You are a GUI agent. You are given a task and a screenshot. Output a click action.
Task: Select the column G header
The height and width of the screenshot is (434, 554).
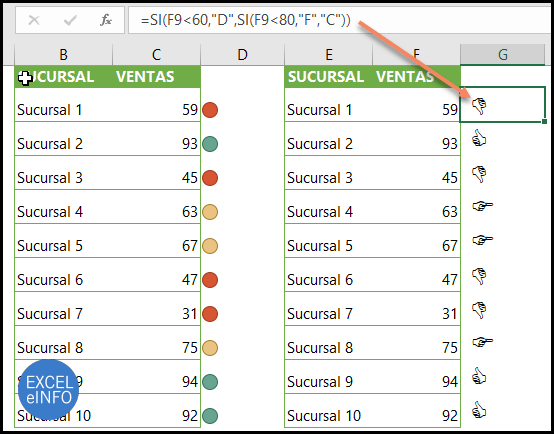[502, 54]
